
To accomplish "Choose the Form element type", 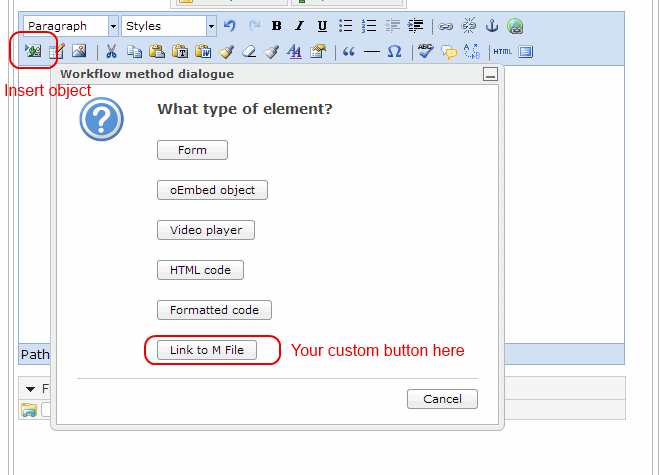I will (192, 150).
